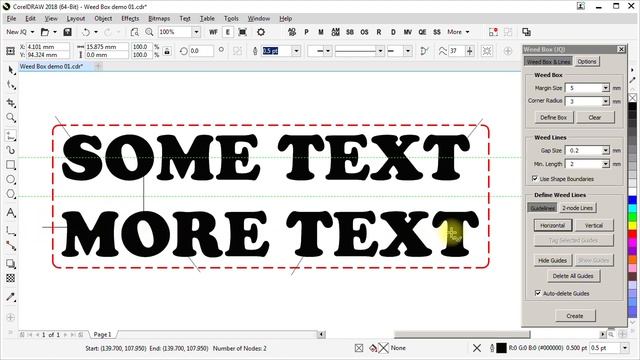
Task: Select the Drop Shadow tool
Action: pyautogui.click(x=11, y=264)
